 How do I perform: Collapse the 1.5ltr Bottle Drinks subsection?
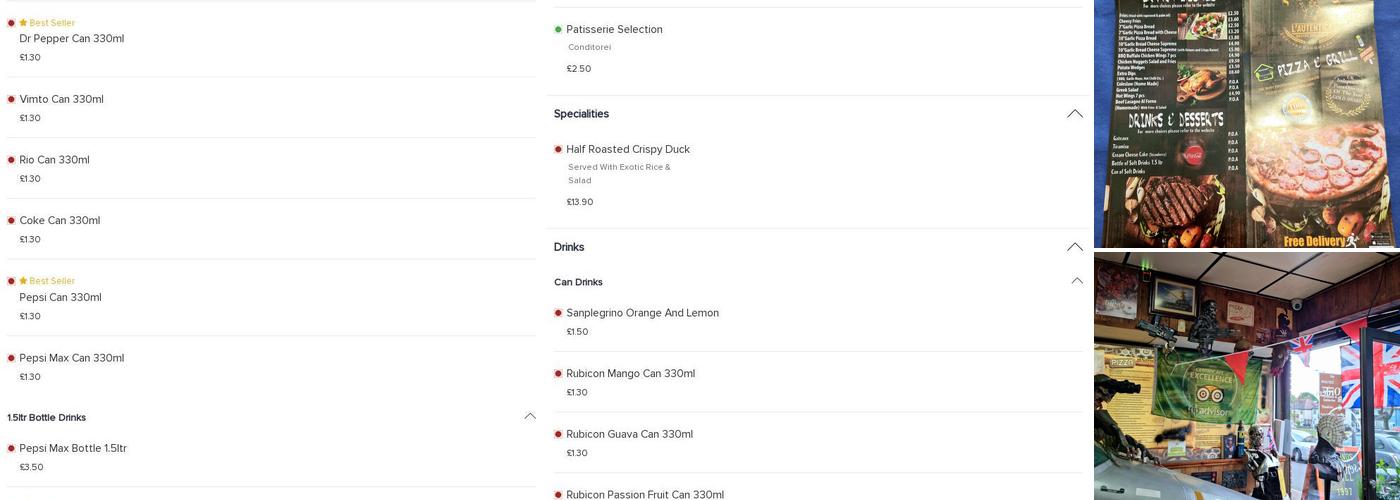[530, 417]
